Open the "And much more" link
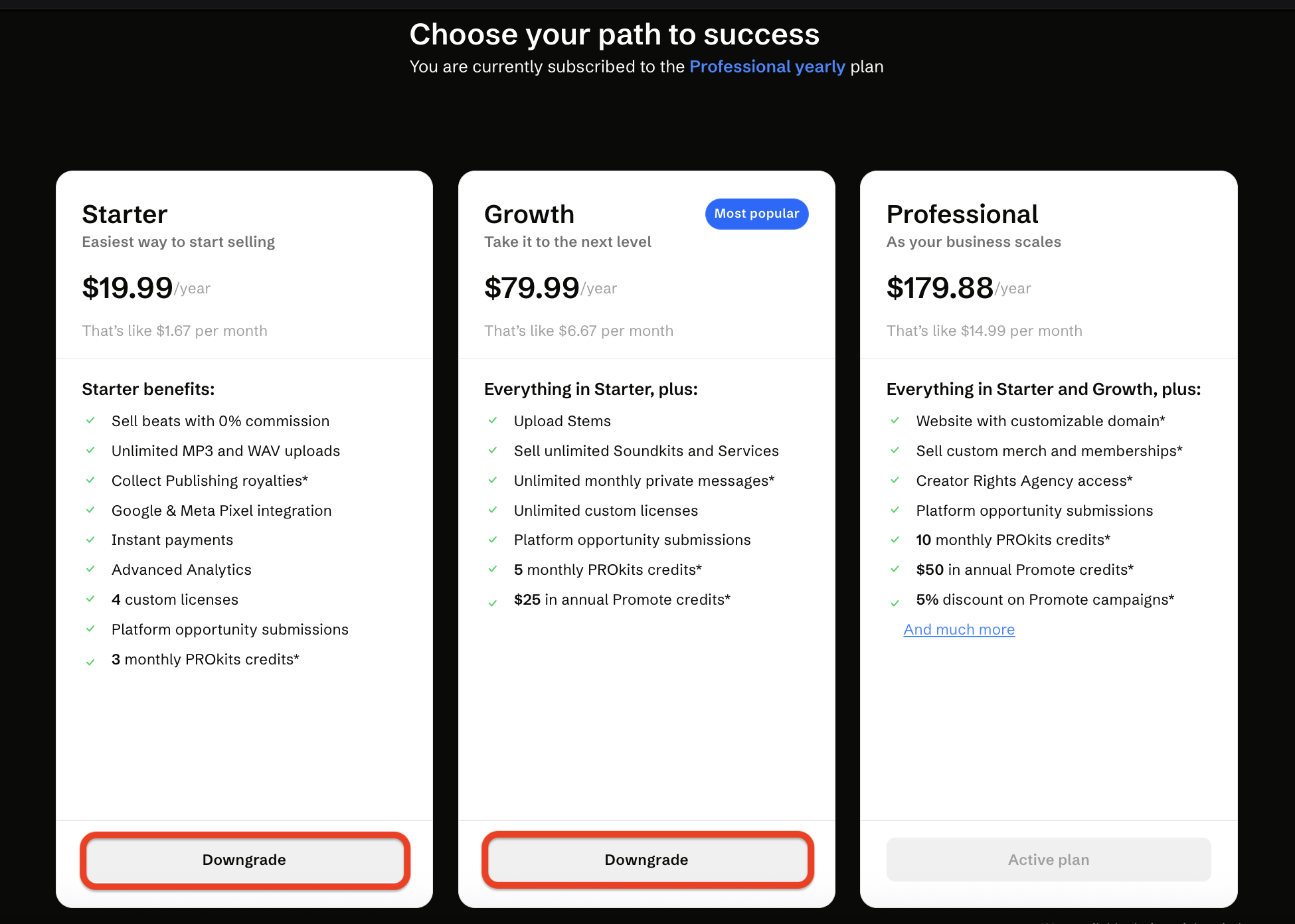This screenshot has width=1295, height=924. [958, 629]
